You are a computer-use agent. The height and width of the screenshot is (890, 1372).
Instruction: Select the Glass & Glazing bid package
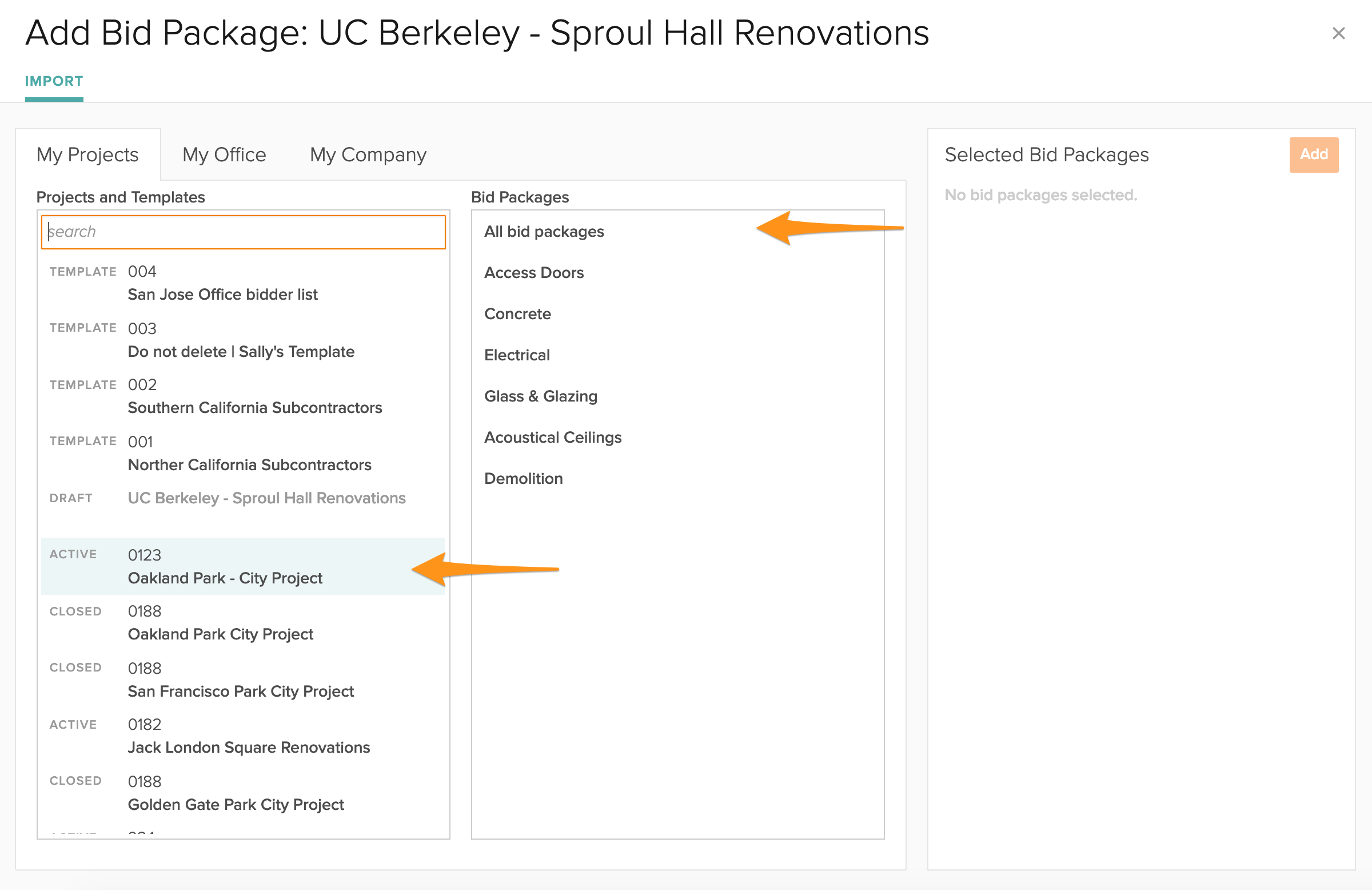[x=541, y=396]
